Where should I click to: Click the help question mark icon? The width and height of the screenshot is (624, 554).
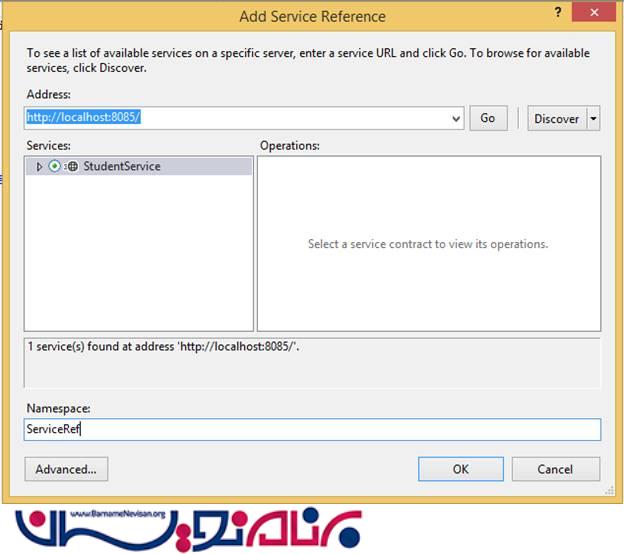(558, 12)
